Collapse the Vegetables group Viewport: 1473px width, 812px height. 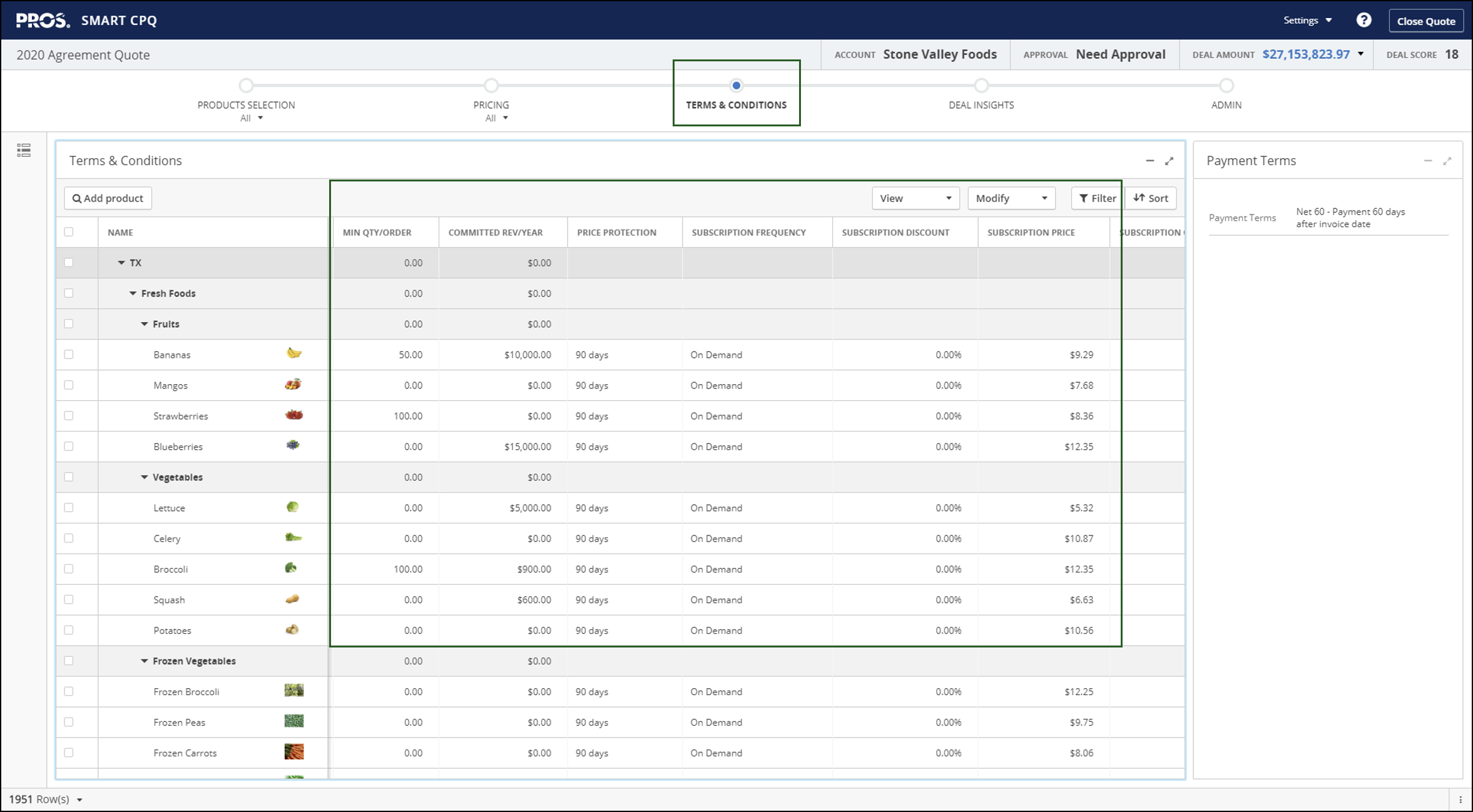tap(145, 477)
